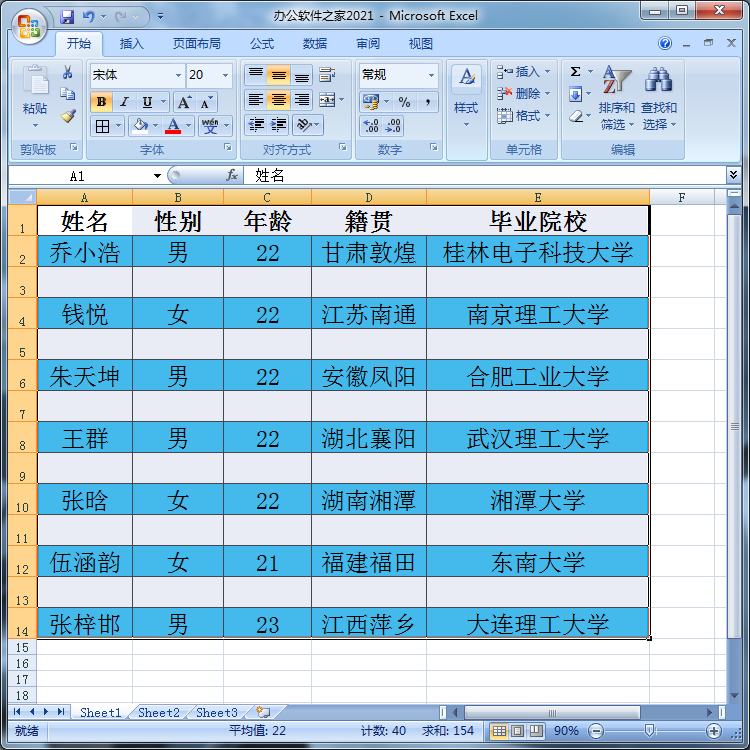Zoom out with the minus button
750x750 pixels.
596,731
